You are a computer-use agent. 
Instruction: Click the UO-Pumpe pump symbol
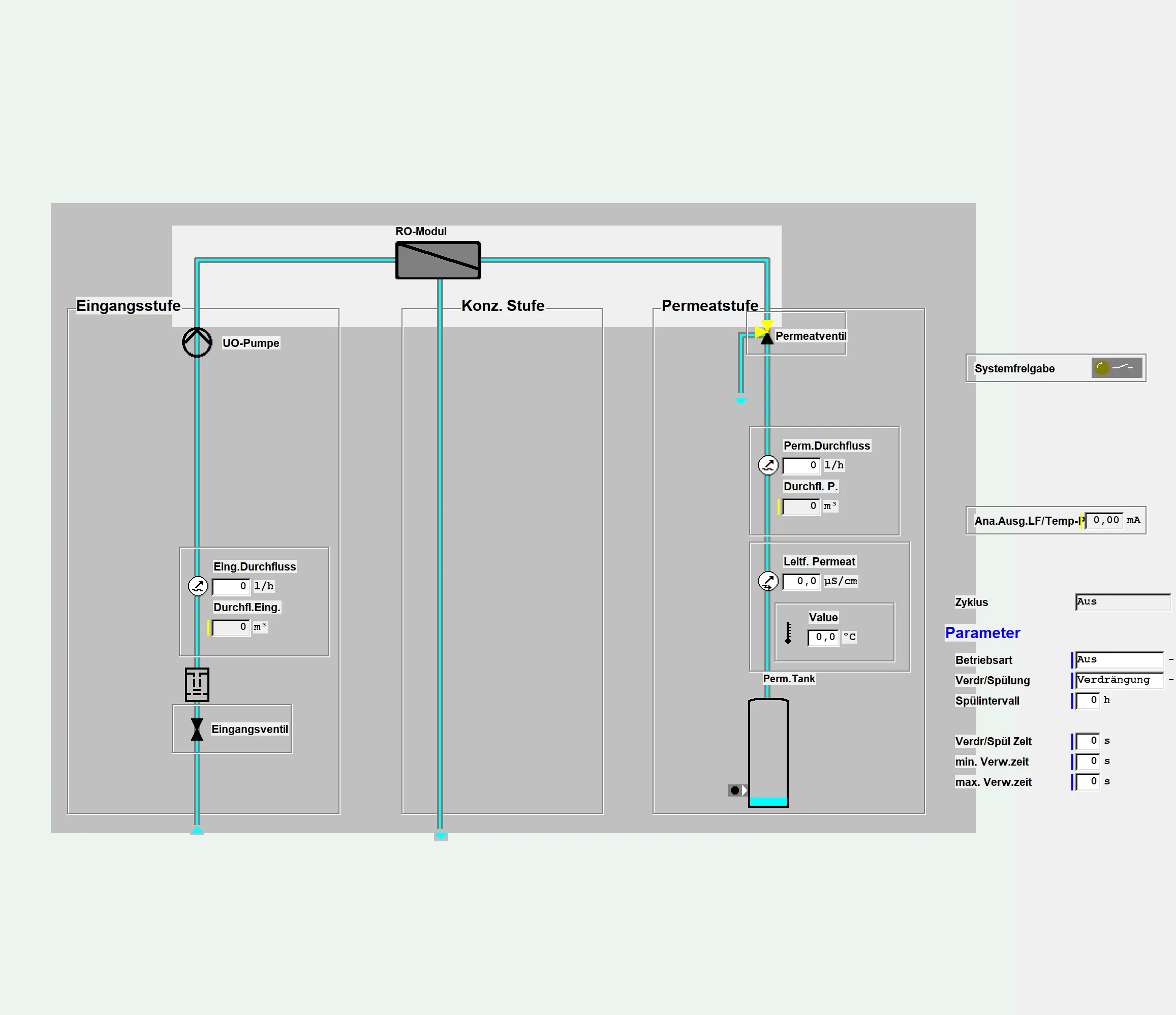(x=197, y=342)
